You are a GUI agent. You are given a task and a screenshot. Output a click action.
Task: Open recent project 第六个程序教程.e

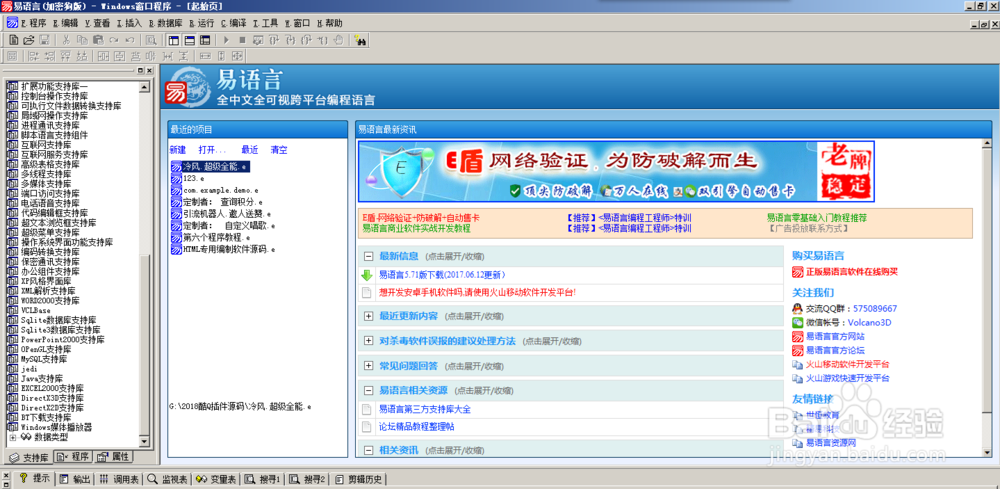click(210, 237)
